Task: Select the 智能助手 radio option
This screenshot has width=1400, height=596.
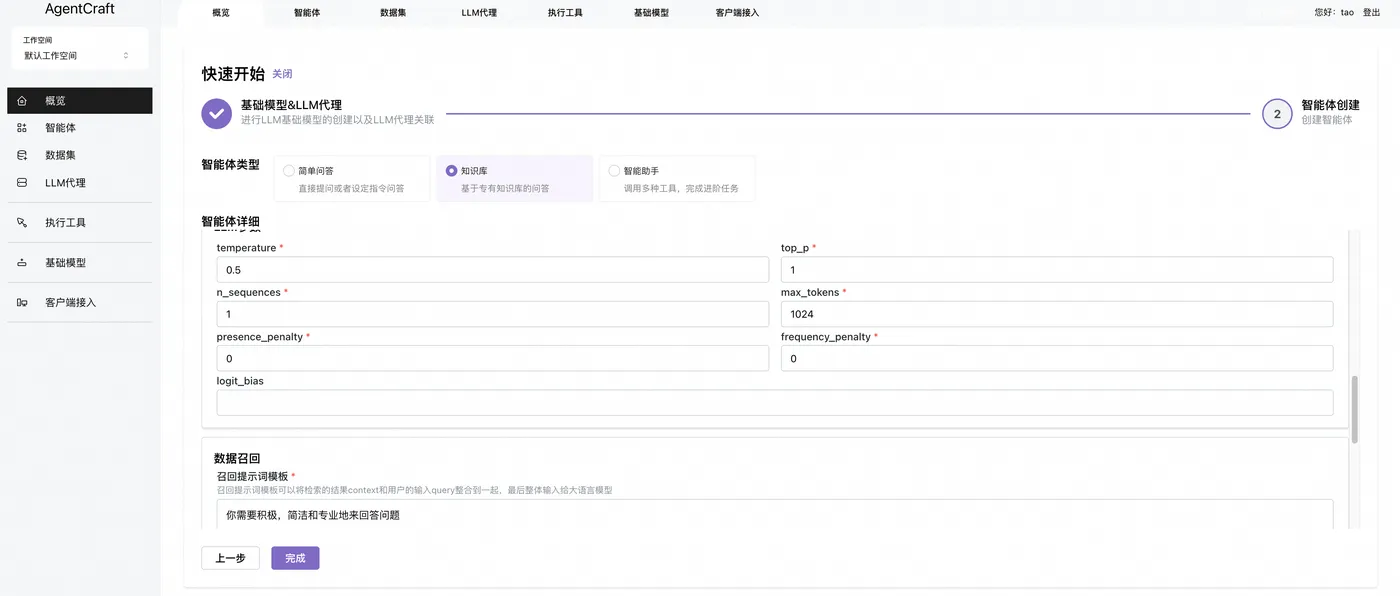Action: point(614,171)
